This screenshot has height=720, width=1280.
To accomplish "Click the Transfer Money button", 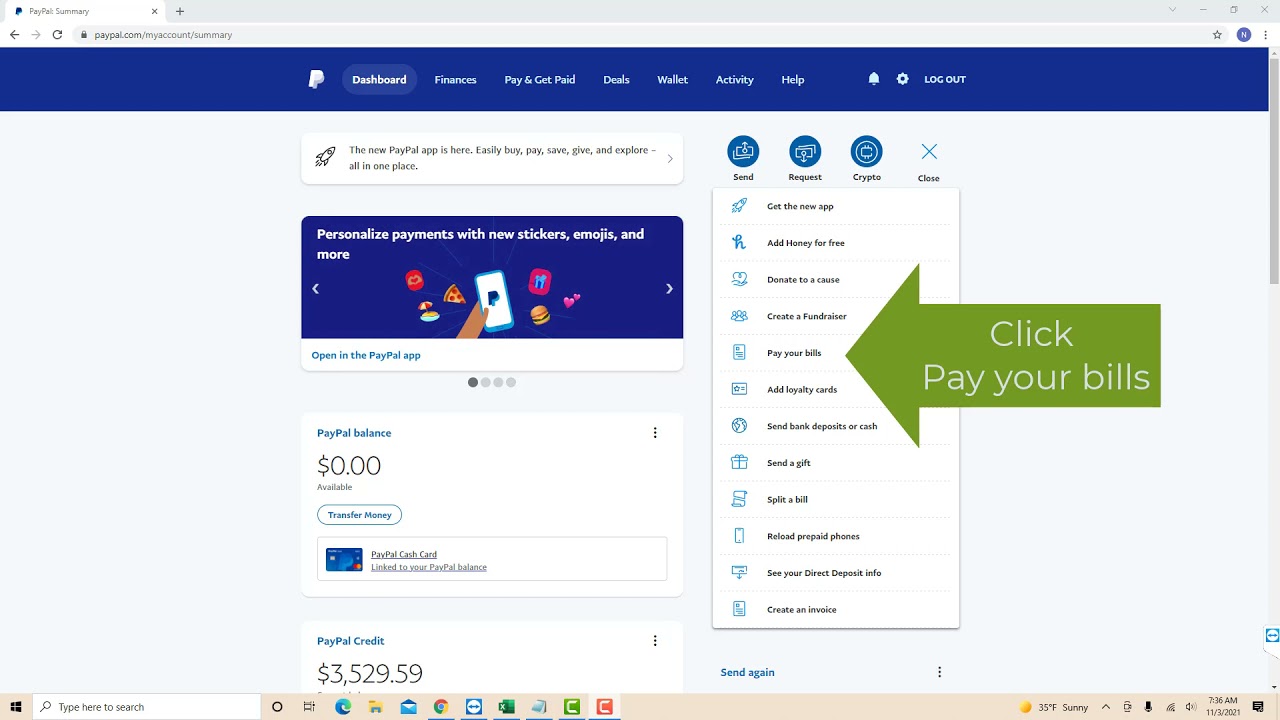I will [359, 514].
